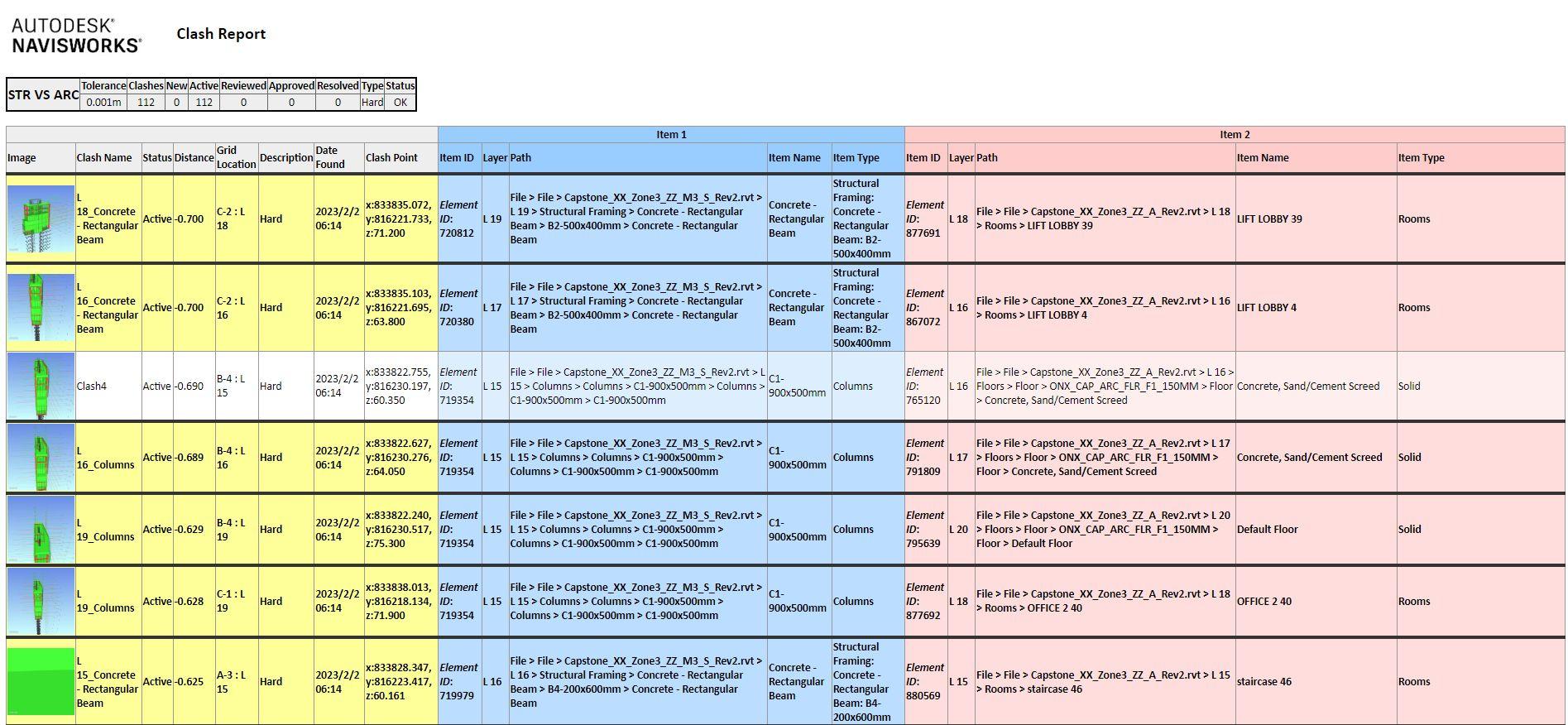Select the "OFFICE 2 40" item name
This screenshot has height=725, width=1568.
1264,602
